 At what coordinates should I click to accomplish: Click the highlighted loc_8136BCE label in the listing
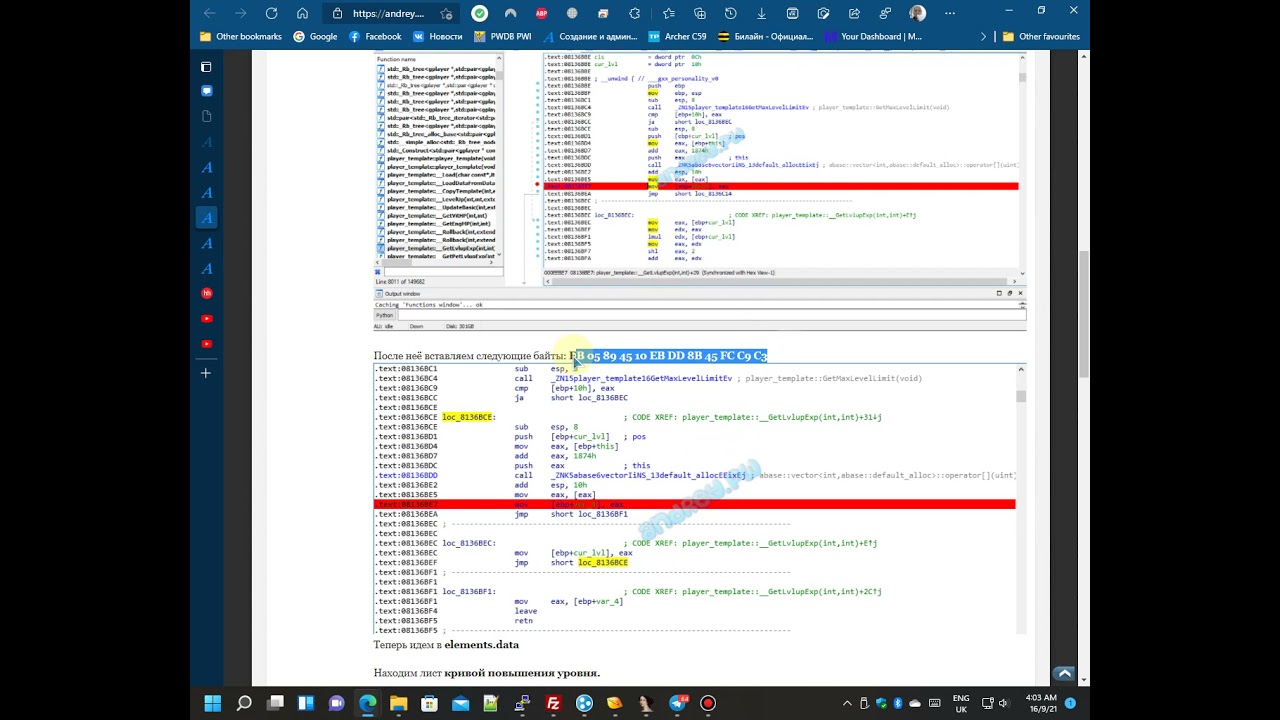click(469, 417)
